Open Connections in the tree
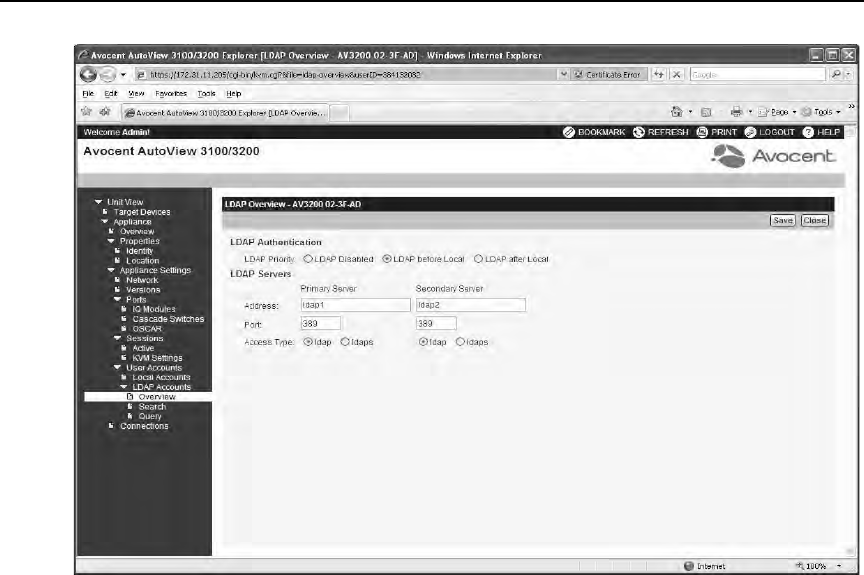This screenshot has height=575, width=864. tap(144, 426)
